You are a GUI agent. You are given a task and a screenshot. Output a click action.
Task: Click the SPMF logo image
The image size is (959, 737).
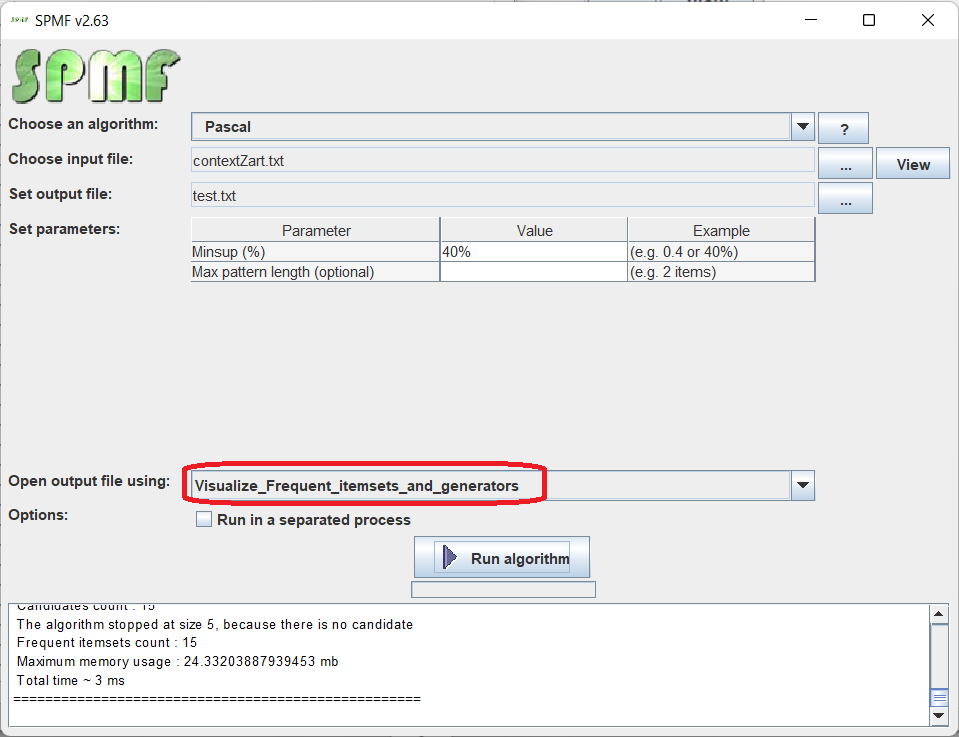coord(96,77)
